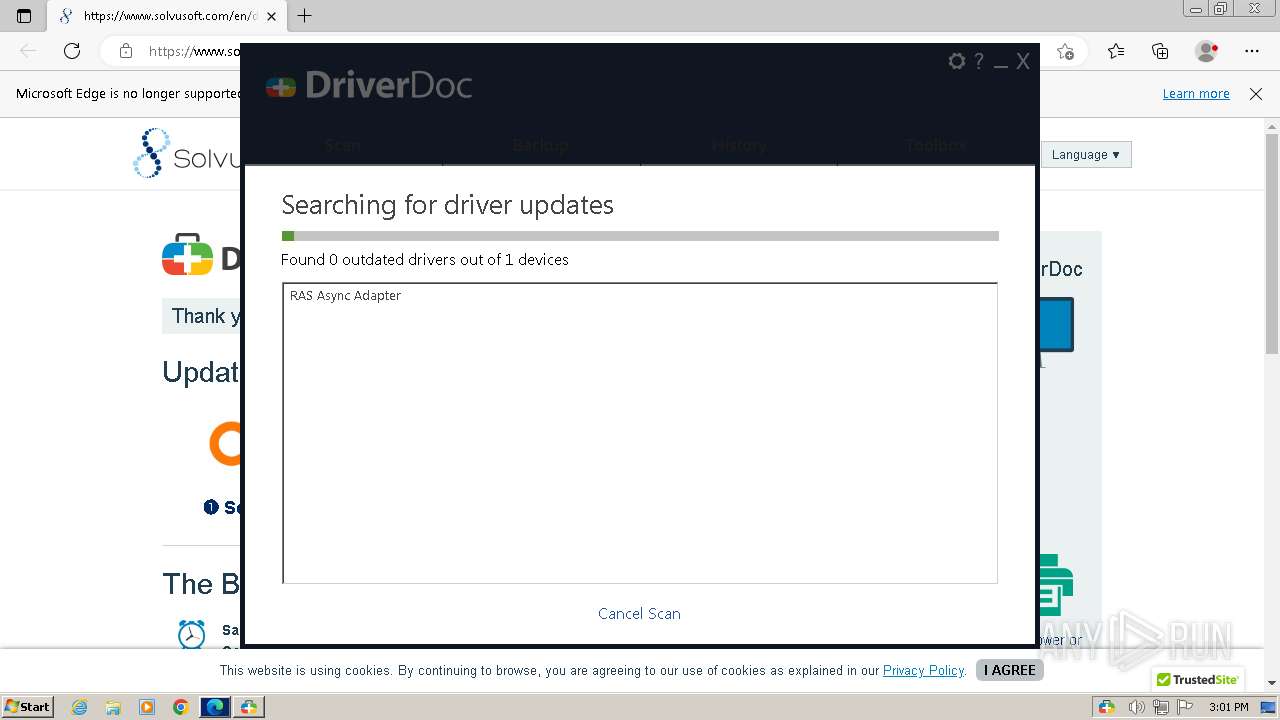Agree to cookies with I AGREE
Image resolution: width=1280 pixels, height=720 pixels.
point(1009,670)
